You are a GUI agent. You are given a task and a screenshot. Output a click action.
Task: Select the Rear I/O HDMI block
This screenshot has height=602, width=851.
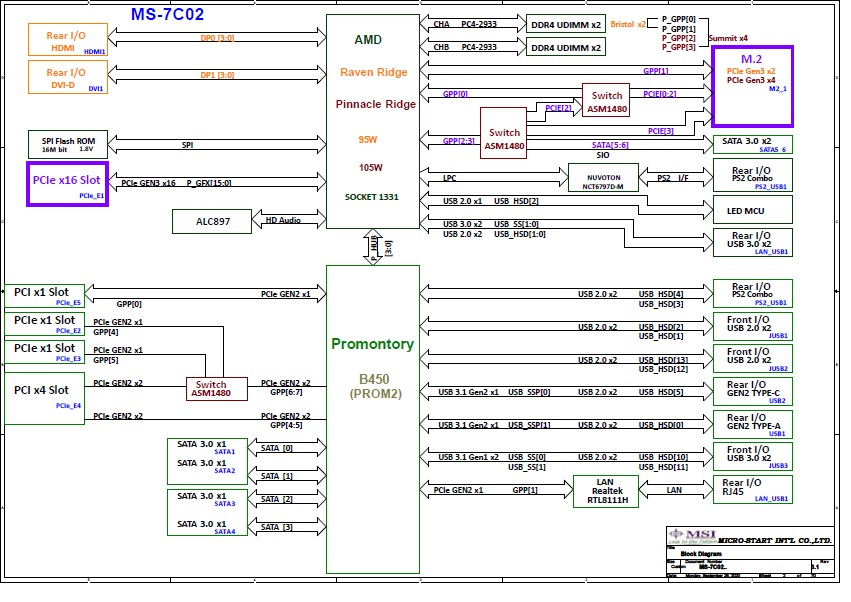click(68, 40)
